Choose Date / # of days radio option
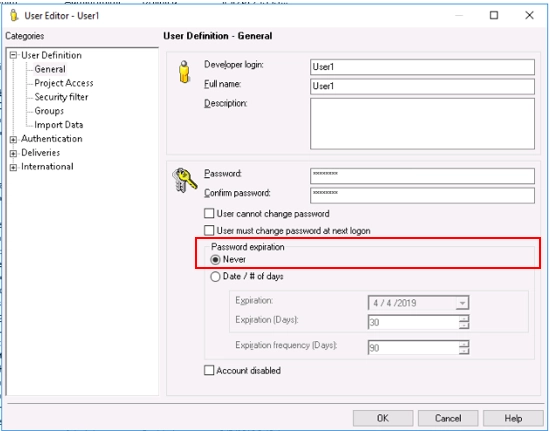Viewport: 550px width, 431px height. coord(215,277)
